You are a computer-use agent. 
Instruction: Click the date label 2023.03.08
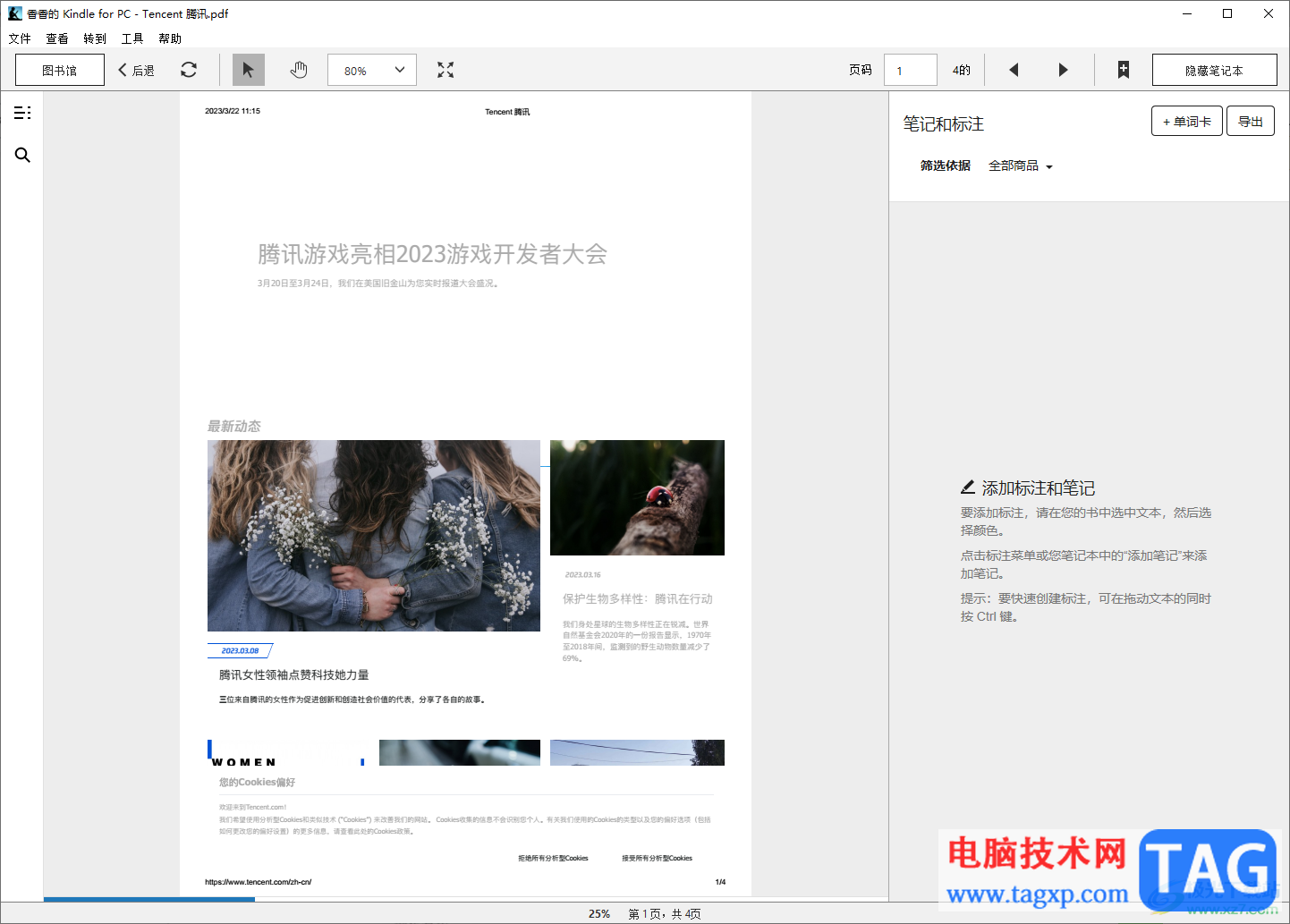click(240, 650)
